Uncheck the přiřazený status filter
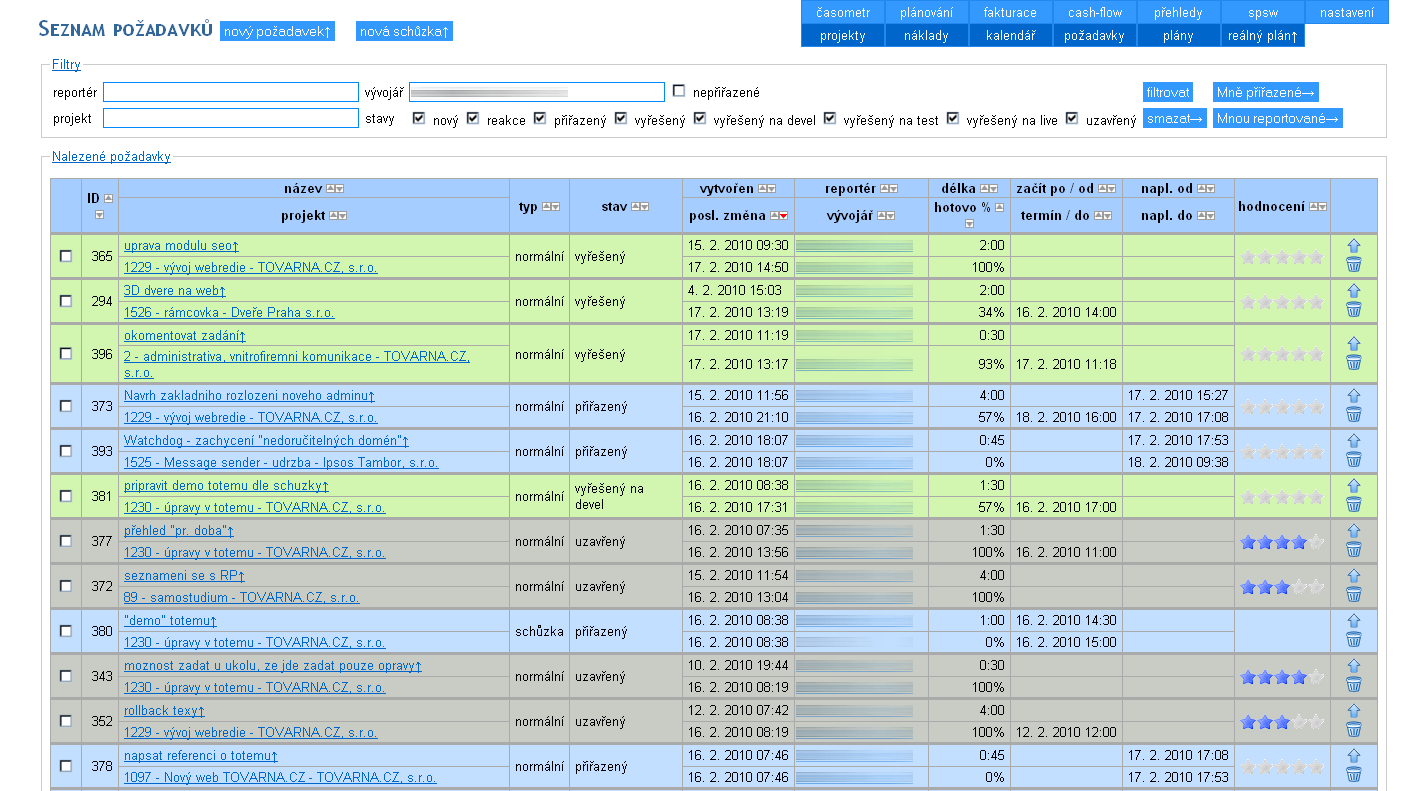This screenshot has height=791, width=1427. [x=540, y=118]
